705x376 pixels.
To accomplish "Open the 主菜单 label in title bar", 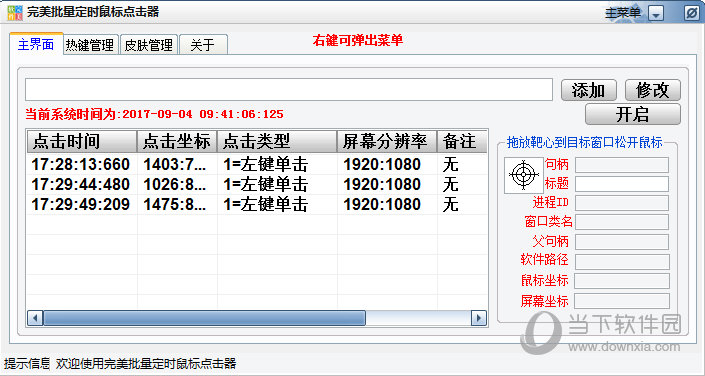I will pos(623,13).
